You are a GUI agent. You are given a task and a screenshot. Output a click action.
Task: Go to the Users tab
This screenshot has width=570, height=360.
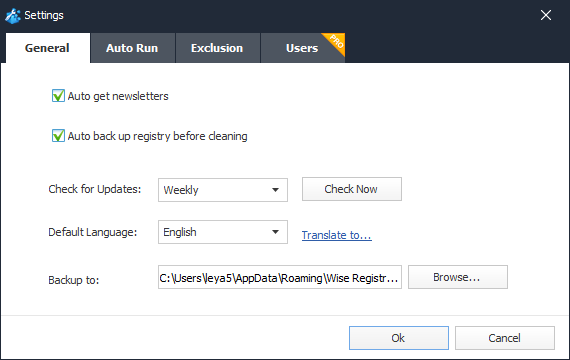(x=302, y=48)
